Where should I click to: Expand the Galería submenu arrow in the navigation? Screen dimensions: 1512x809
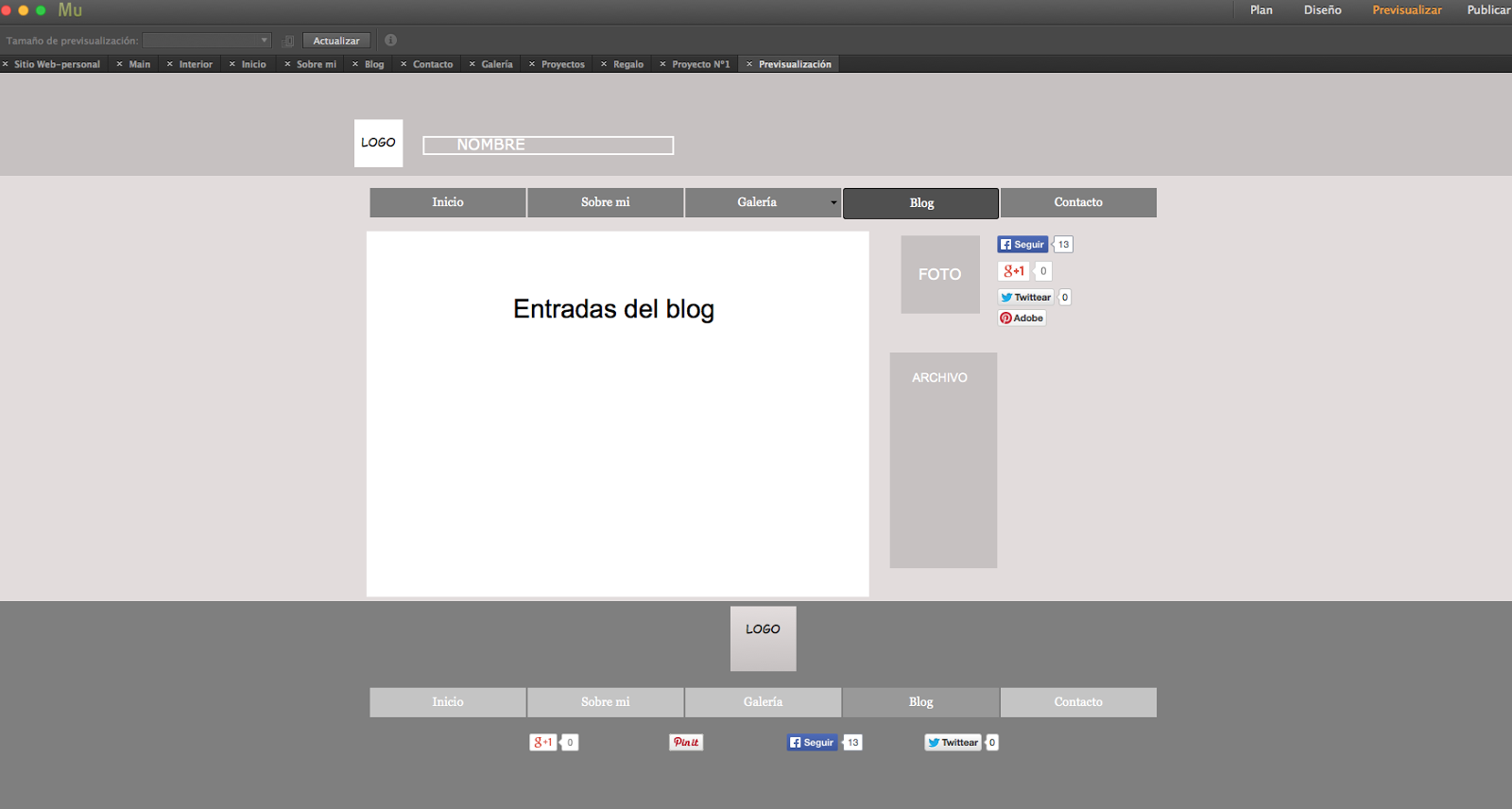coord(833,202)
